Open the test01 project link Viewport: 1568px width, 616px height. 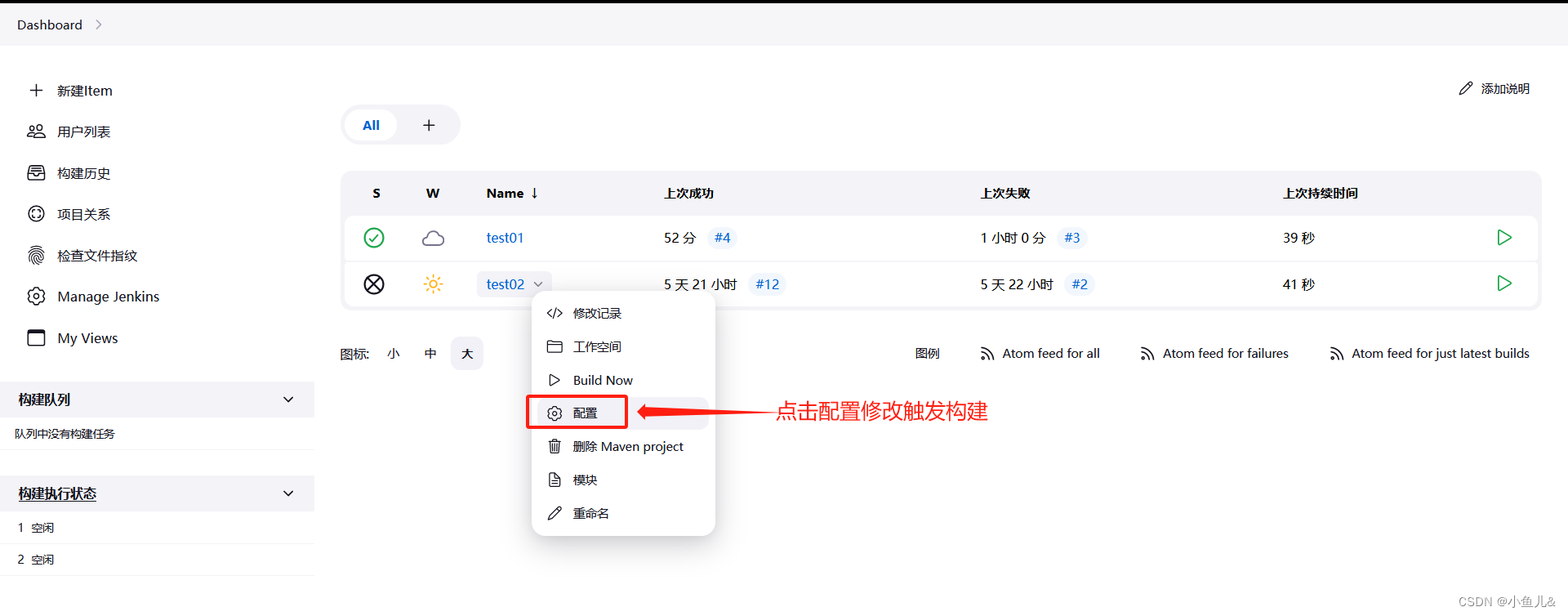pyautogui.click(x=505, y=238)
